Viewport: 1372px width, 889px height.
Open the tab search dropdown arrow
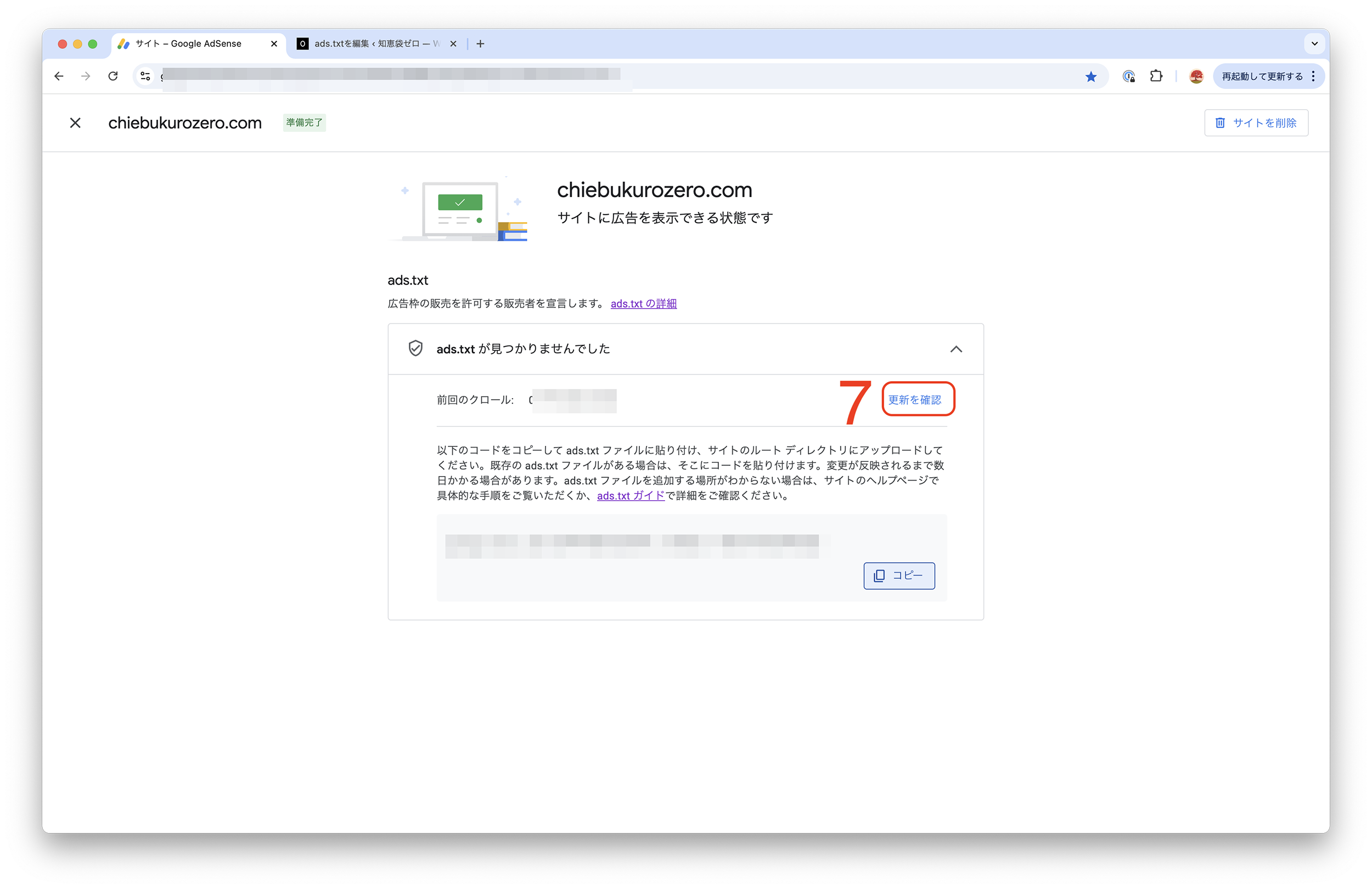tap(1314, 44)
